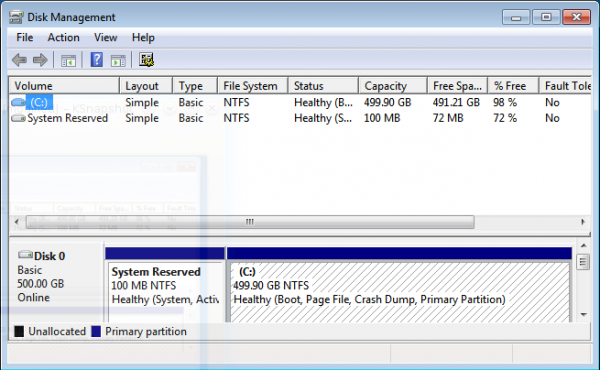This screenshot has width=600, height=370.
Task: Click the Disk 0 drive icon
Action: click(25, 254)
